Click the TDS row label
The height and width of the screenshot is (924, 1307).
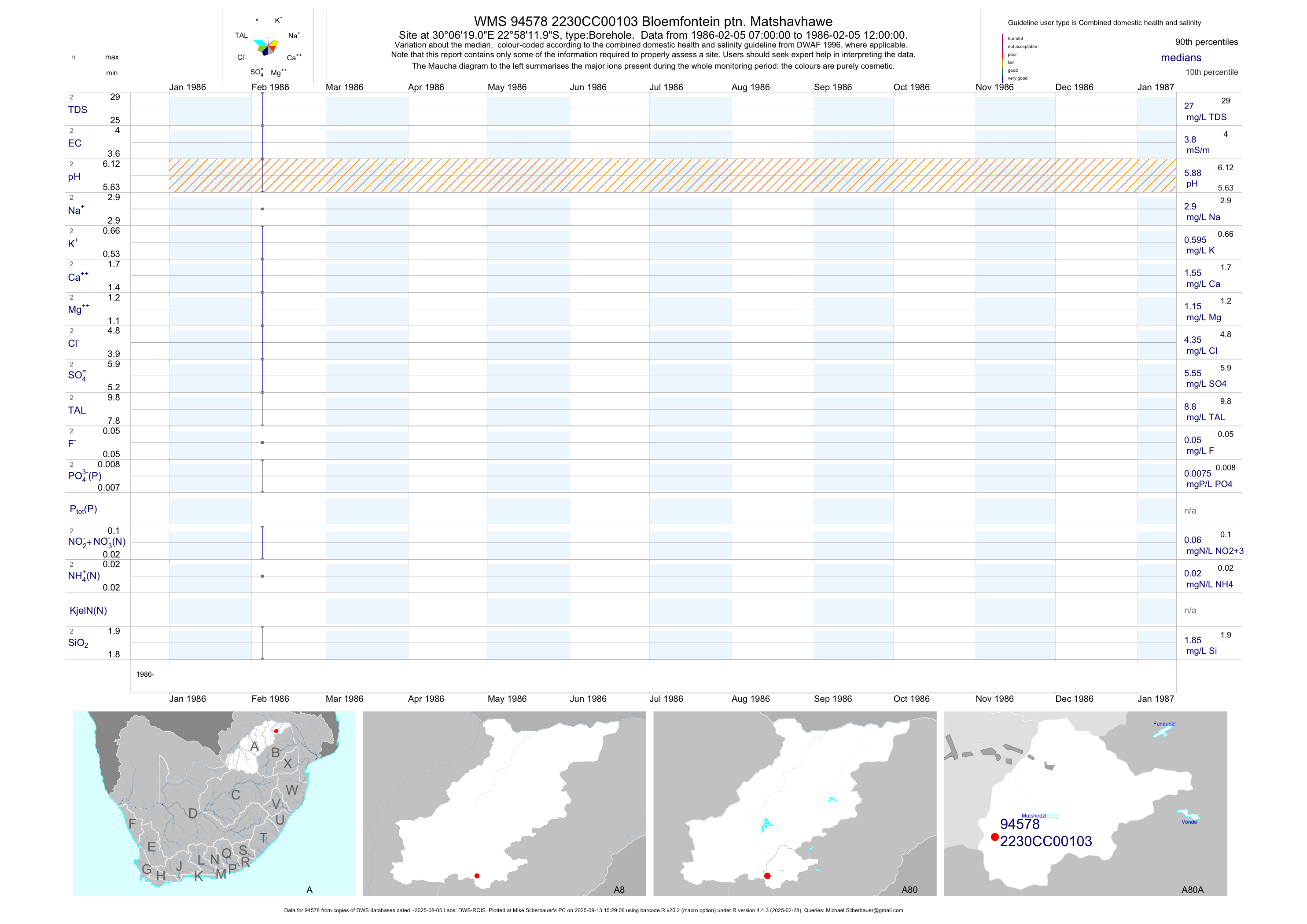click(x=77, y=110)
